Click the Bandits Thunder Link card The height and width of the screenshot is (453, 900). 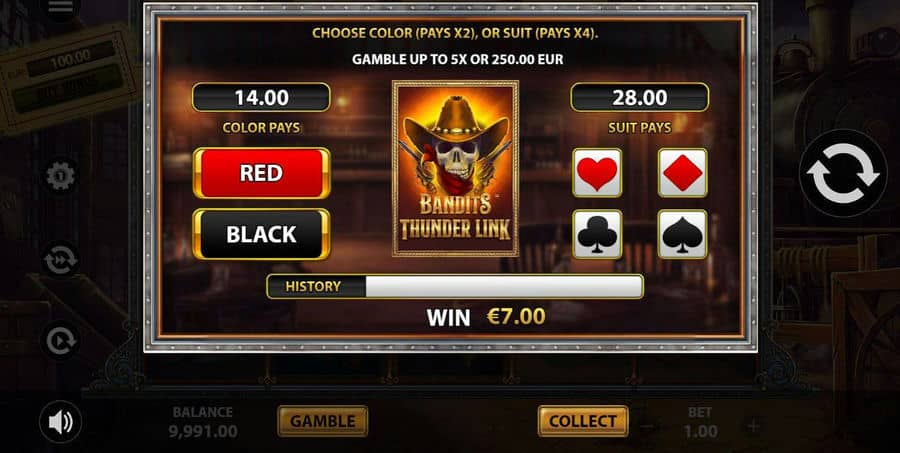click(456, 168)
